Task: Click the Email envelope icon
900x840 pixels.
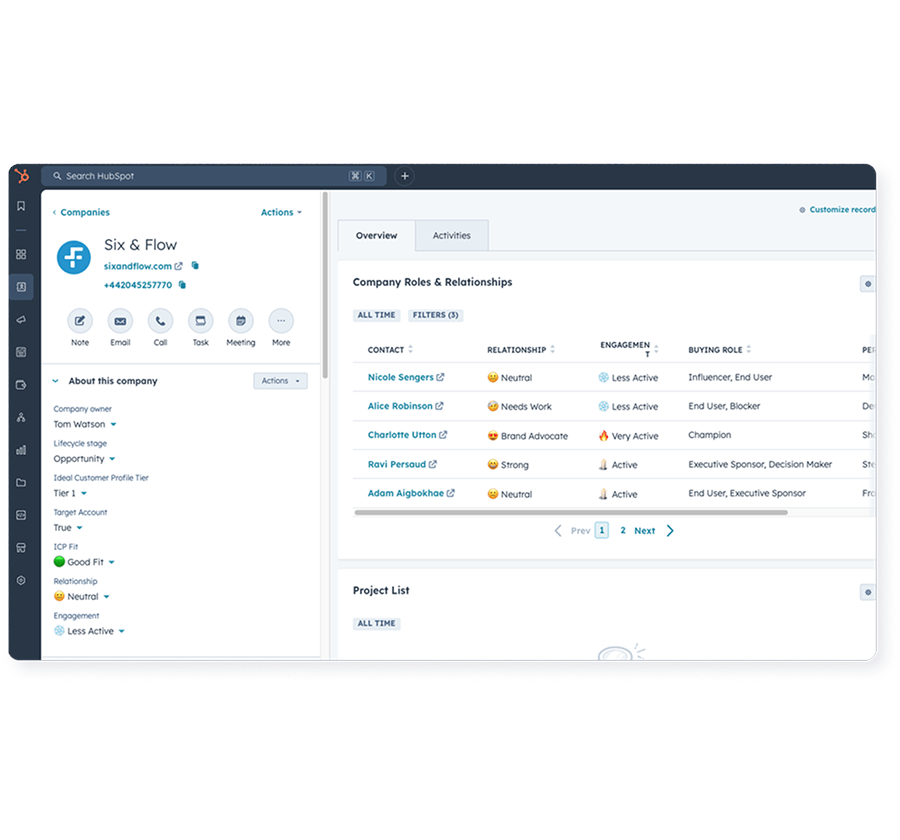Action: point(120,321)
